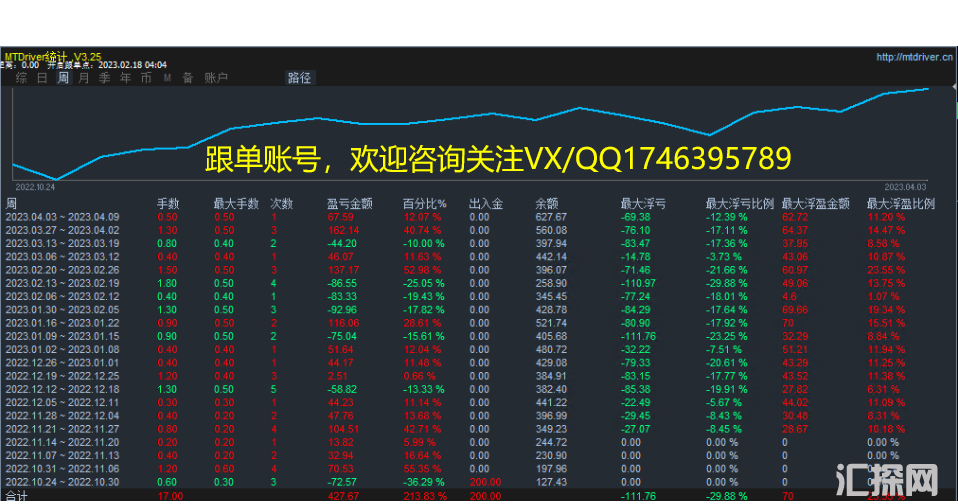Select the 周 weekly statistics tab
This screenshot has width=958, height=504.
[x=63, y=78]
